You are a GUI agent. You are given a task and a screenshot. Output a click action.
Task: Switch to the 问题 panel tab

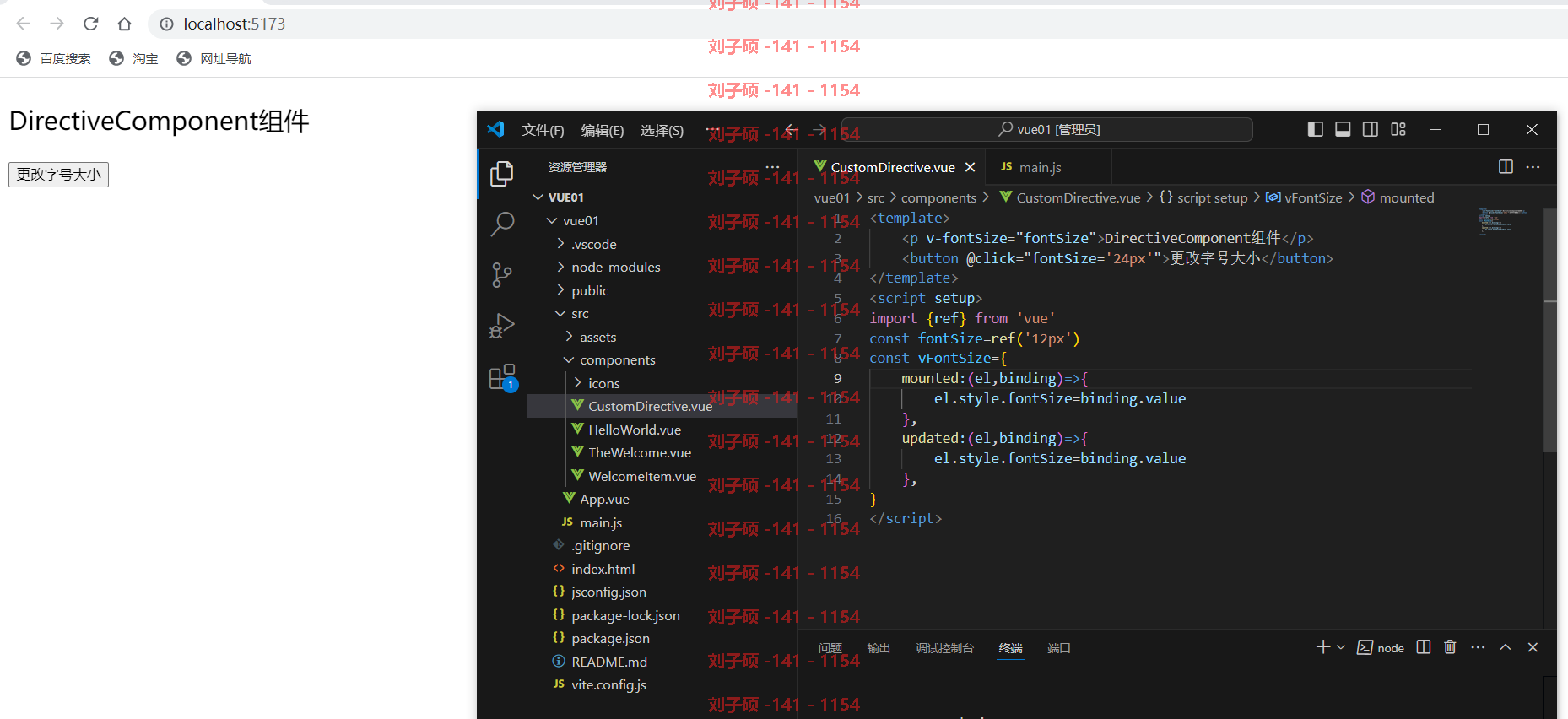tap(830, 648)
